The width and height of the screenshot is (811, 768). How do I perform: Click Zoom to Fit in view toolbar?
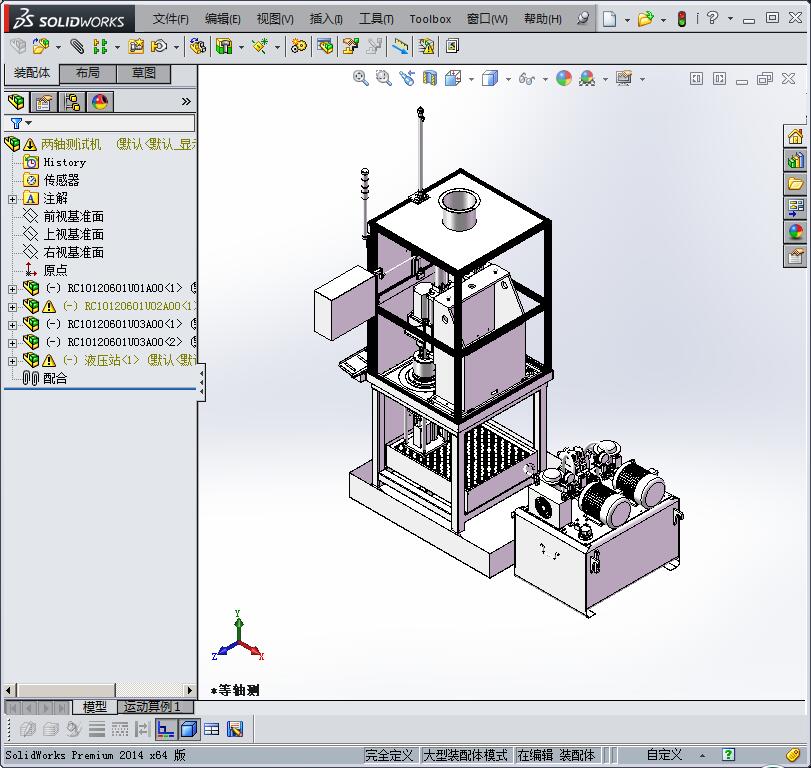click(x=361, y=79)
